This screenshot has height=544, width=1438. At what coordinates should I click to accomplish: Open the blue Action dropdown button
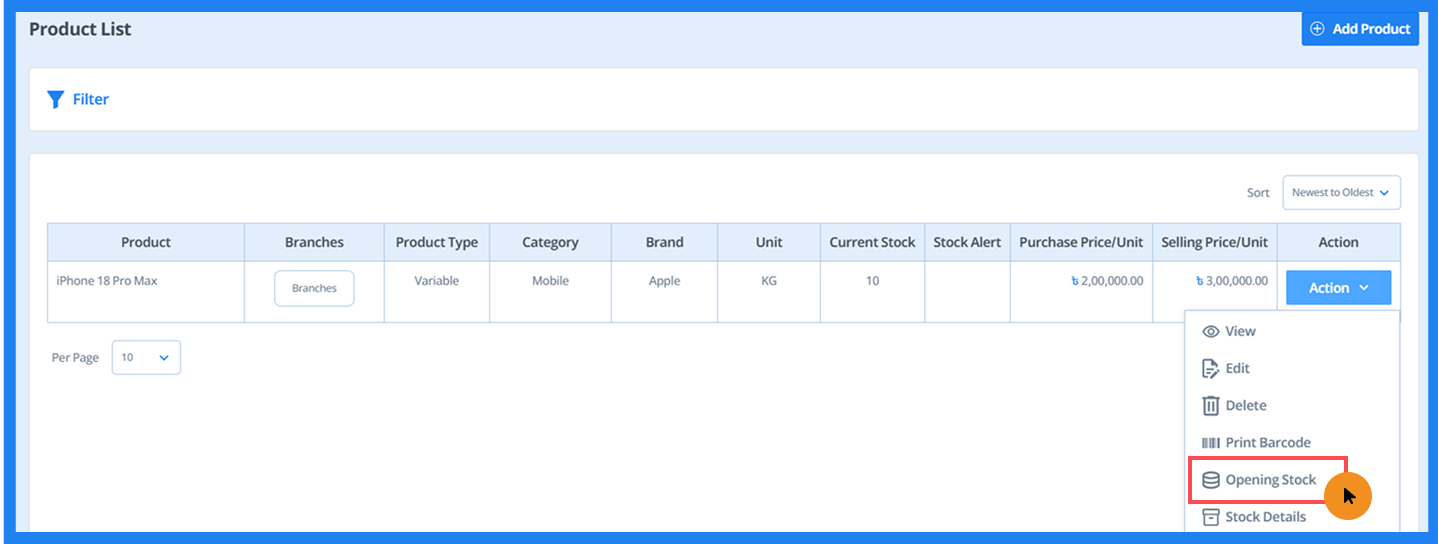1338,288
